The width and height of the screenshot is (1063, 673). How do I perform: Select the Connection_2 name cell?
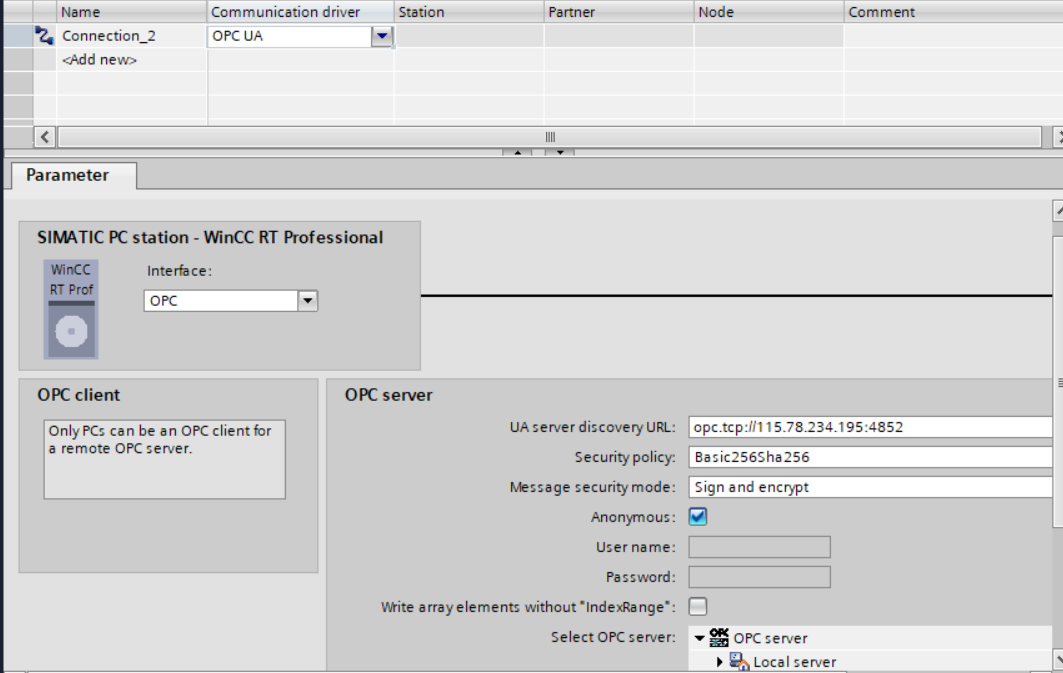[132, 36]
